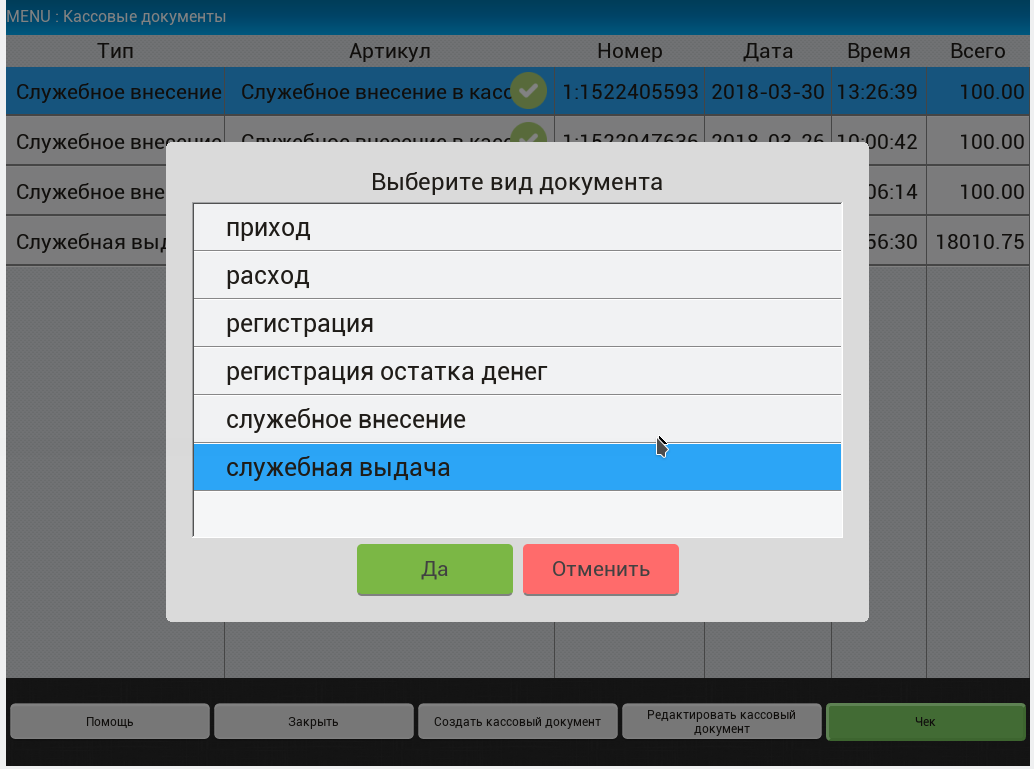Screen dimensions: 1034x769
Task: Select 'служебное внесение' list item
Action: tap(517, 419)
